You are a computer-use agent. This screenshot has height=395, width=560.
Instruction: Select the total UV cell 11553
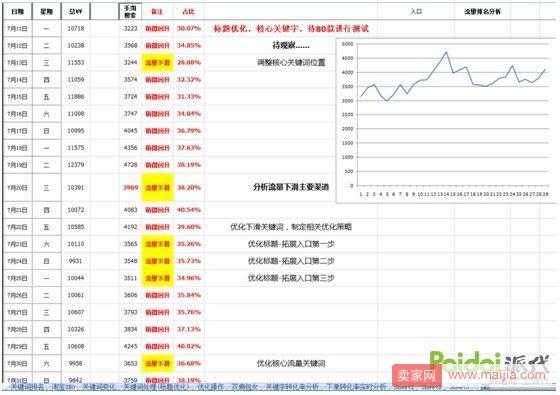(76, 62)
